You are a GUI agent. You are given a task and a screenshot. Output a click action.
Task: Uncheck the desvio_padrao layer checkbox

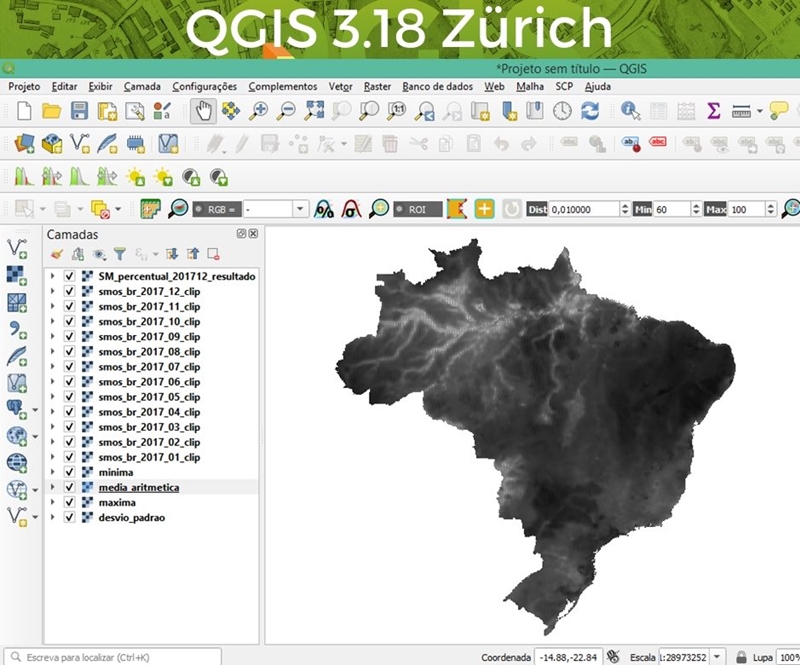pos(69,517)
